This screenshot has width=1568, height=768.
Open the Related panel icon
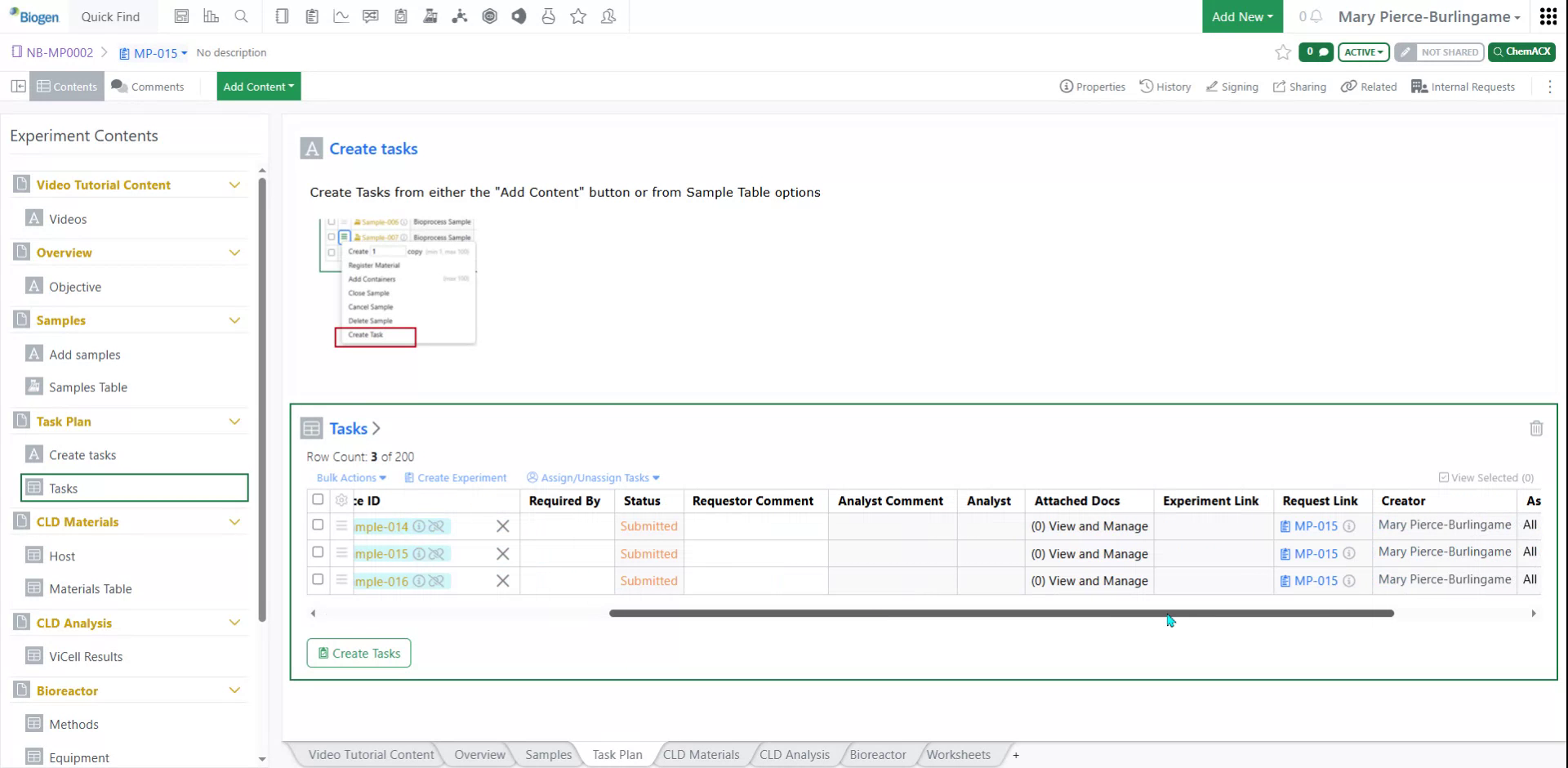(1369, 86)
